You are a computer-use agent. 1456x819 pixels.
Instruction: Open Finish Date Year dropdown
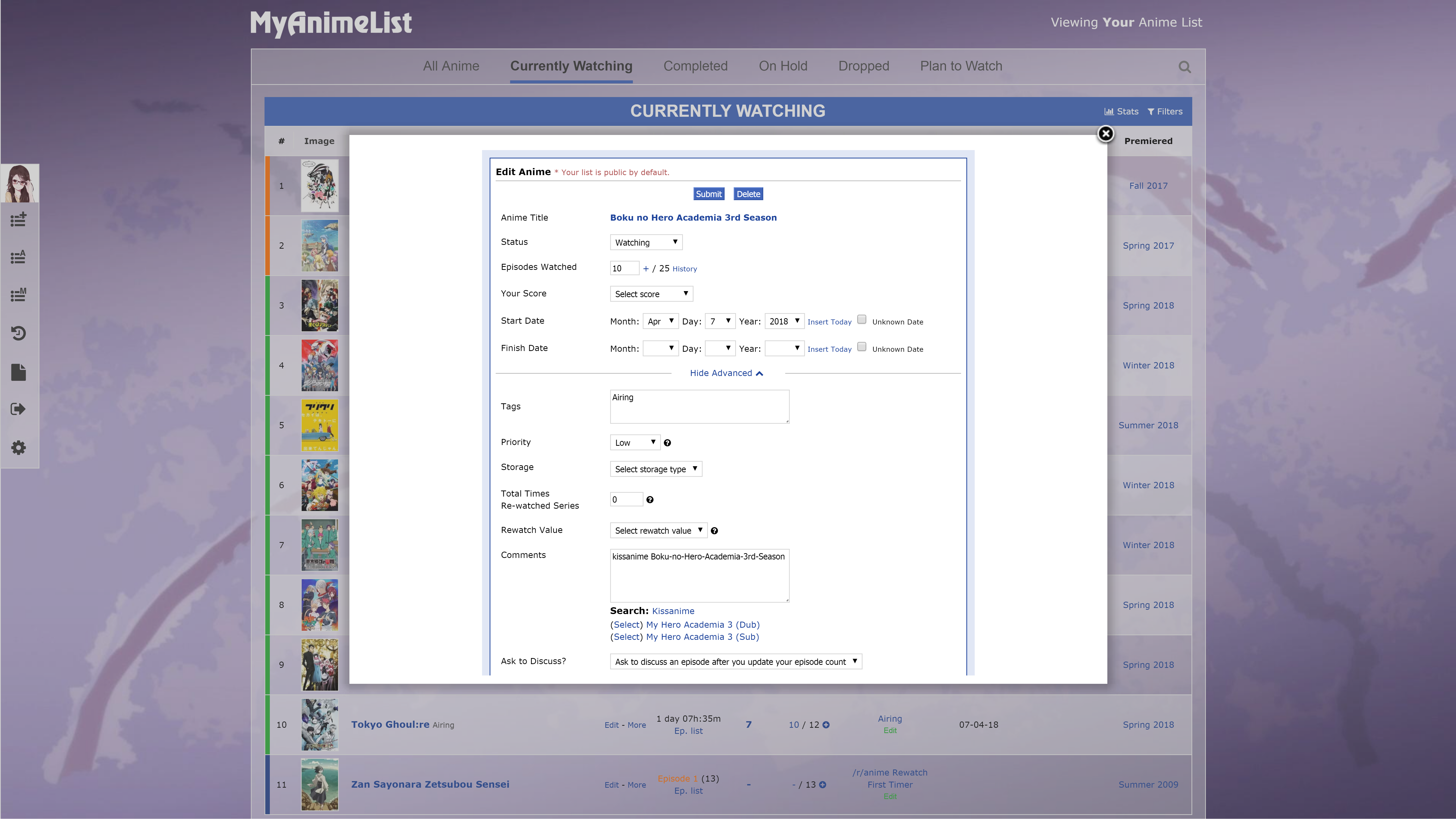784,348
